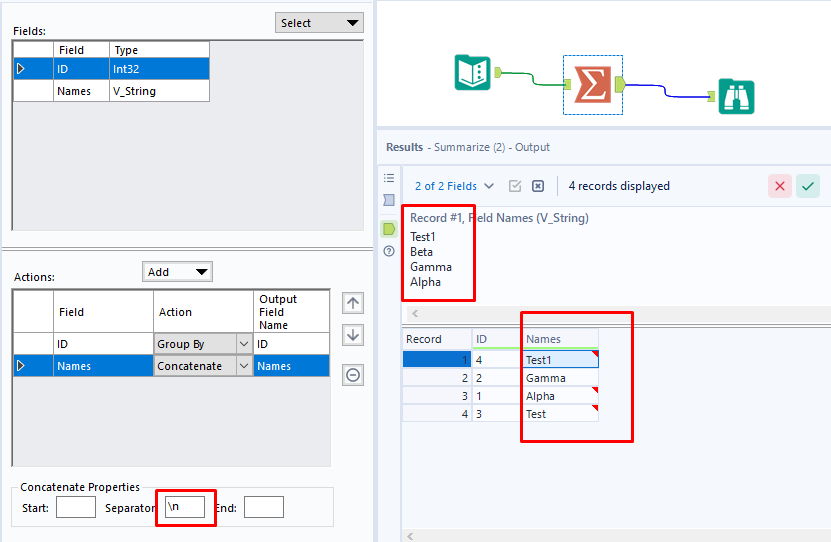
Task: Click the Summarize tool input anchor
Action: (x=568, y=84)
